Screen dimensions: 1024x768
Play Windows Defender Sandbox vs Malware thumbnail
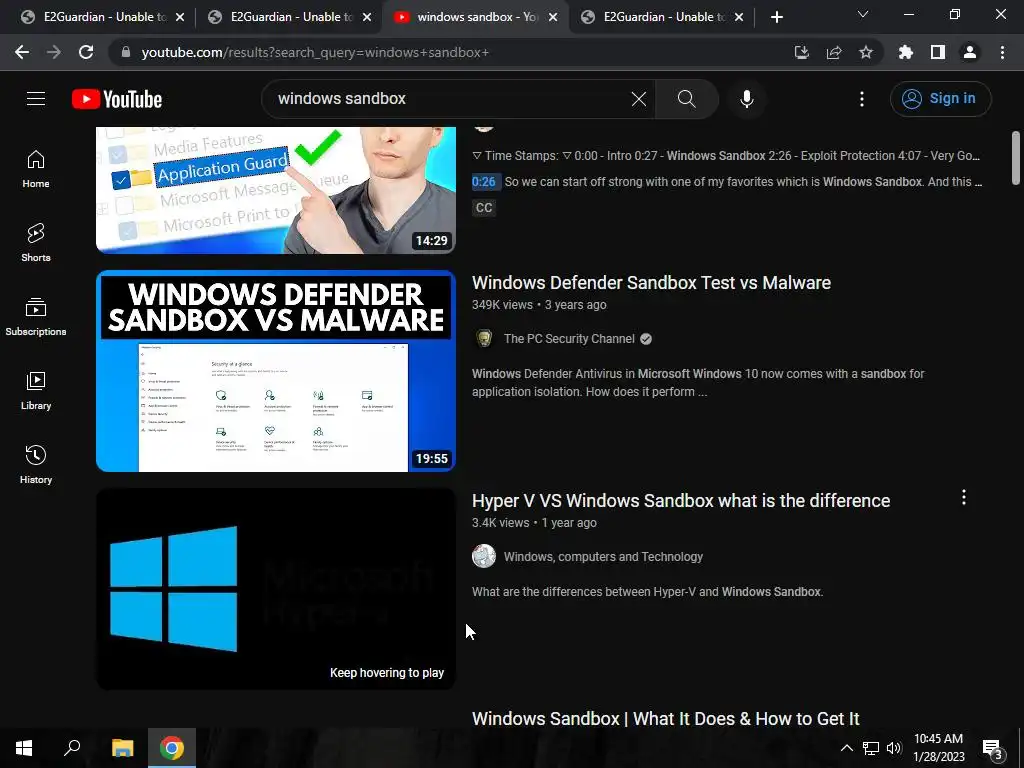coord(276,371)
